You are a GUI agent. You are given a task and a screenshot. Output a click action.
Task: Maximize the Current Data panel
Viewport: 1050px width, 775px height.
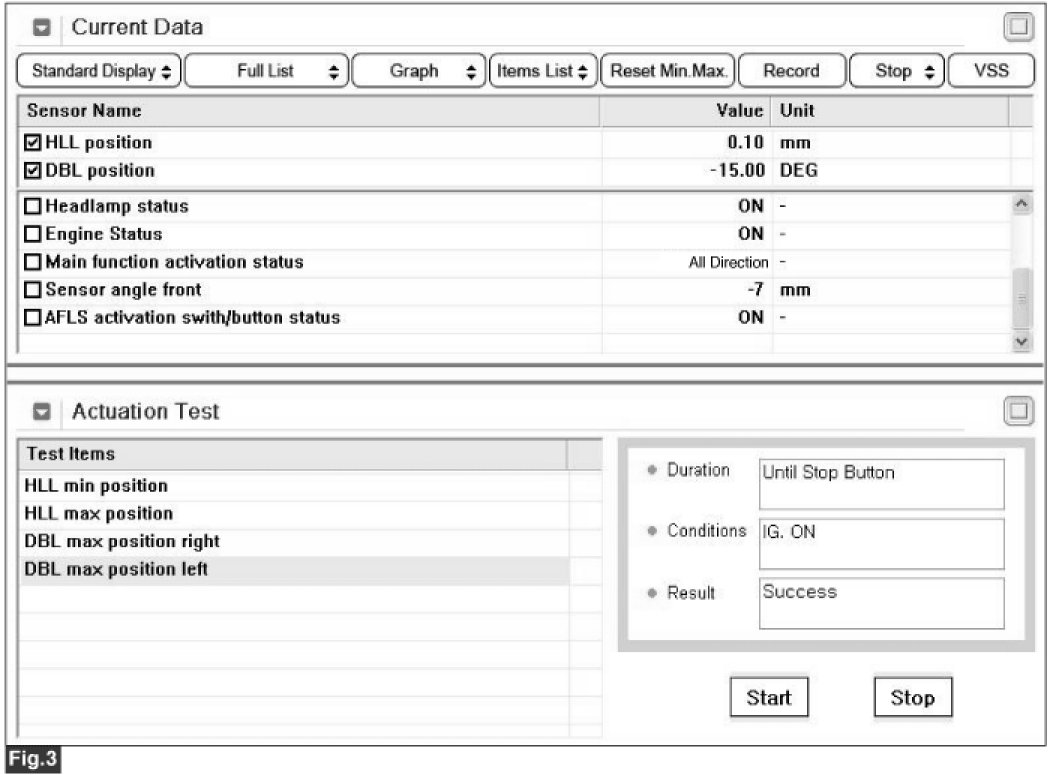(1018, 27)
